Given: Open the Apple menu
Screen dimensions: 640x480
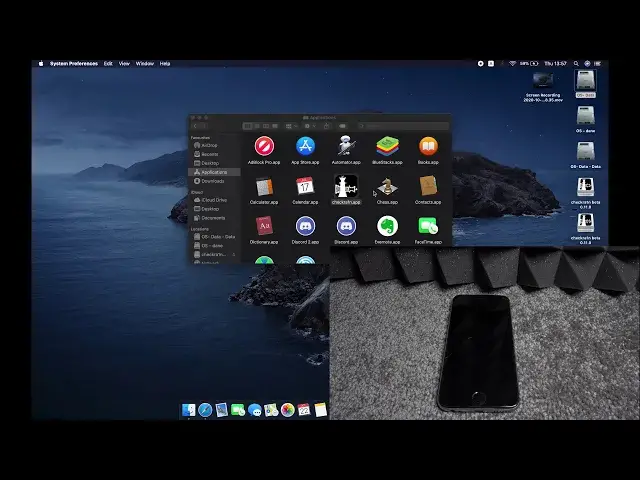Looking at the screenshot, I should tap(41, 64).
